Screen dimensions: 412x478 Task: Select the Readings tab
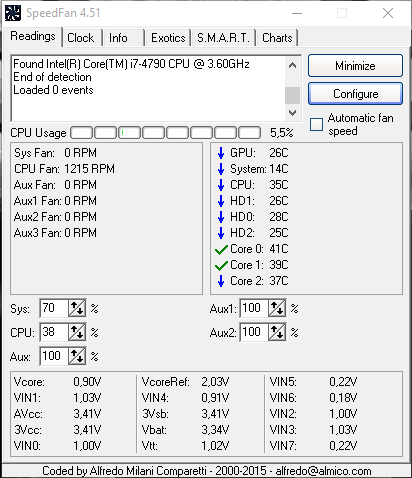coord(33,36)
